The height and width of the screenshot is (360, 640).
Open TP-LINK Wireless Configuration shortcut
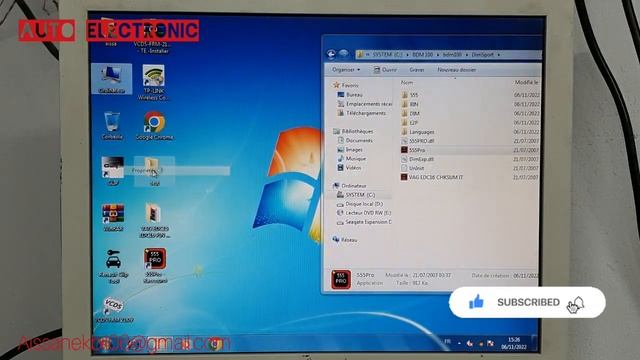[153, 82]
